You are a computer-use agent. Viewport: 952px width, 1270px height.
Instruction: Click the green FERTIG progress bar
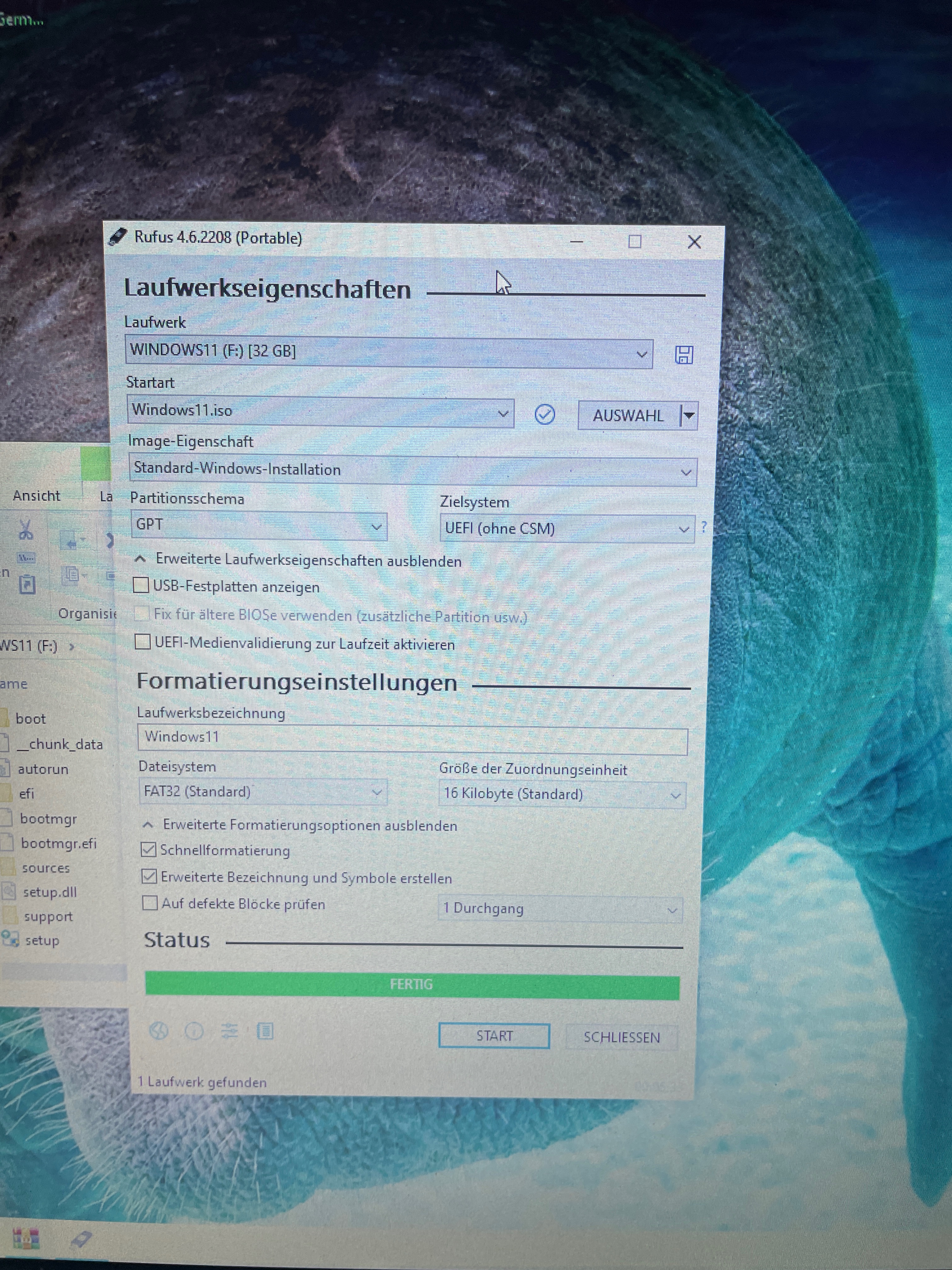[x=411, y=984]
